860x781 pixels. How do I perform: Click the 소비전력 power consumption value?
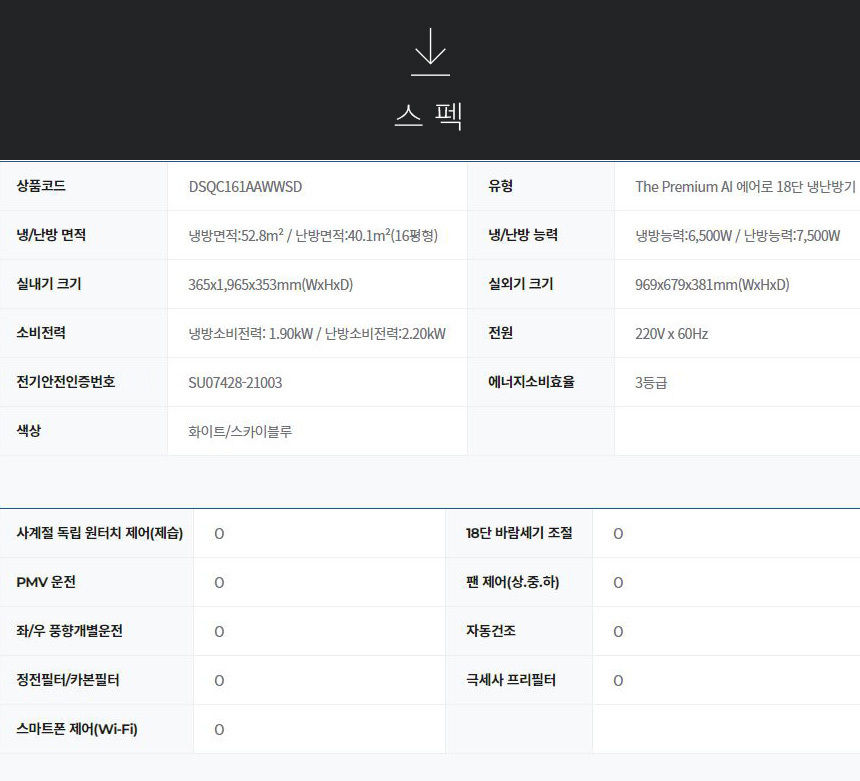click(x=317, y=334)
